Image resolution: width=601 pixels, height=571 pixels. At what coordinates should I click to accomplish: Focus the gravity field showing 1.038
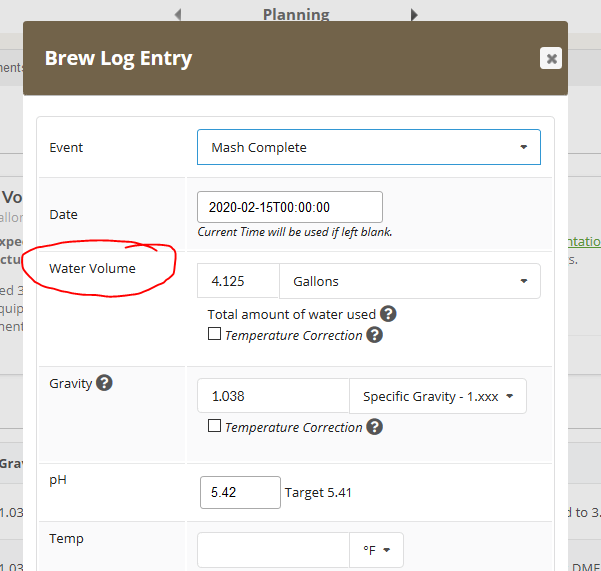272,396
